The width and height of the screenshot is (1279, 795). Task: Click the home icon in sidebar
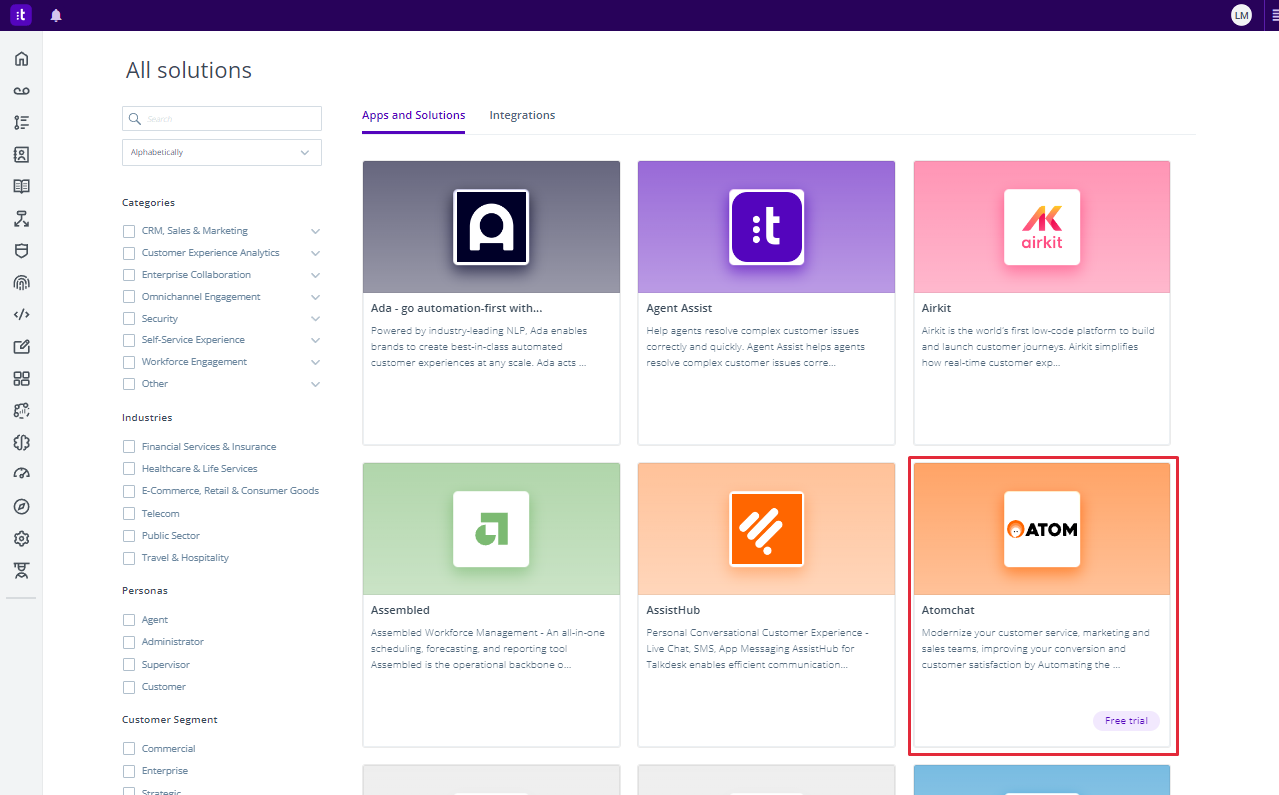point(21,59)
